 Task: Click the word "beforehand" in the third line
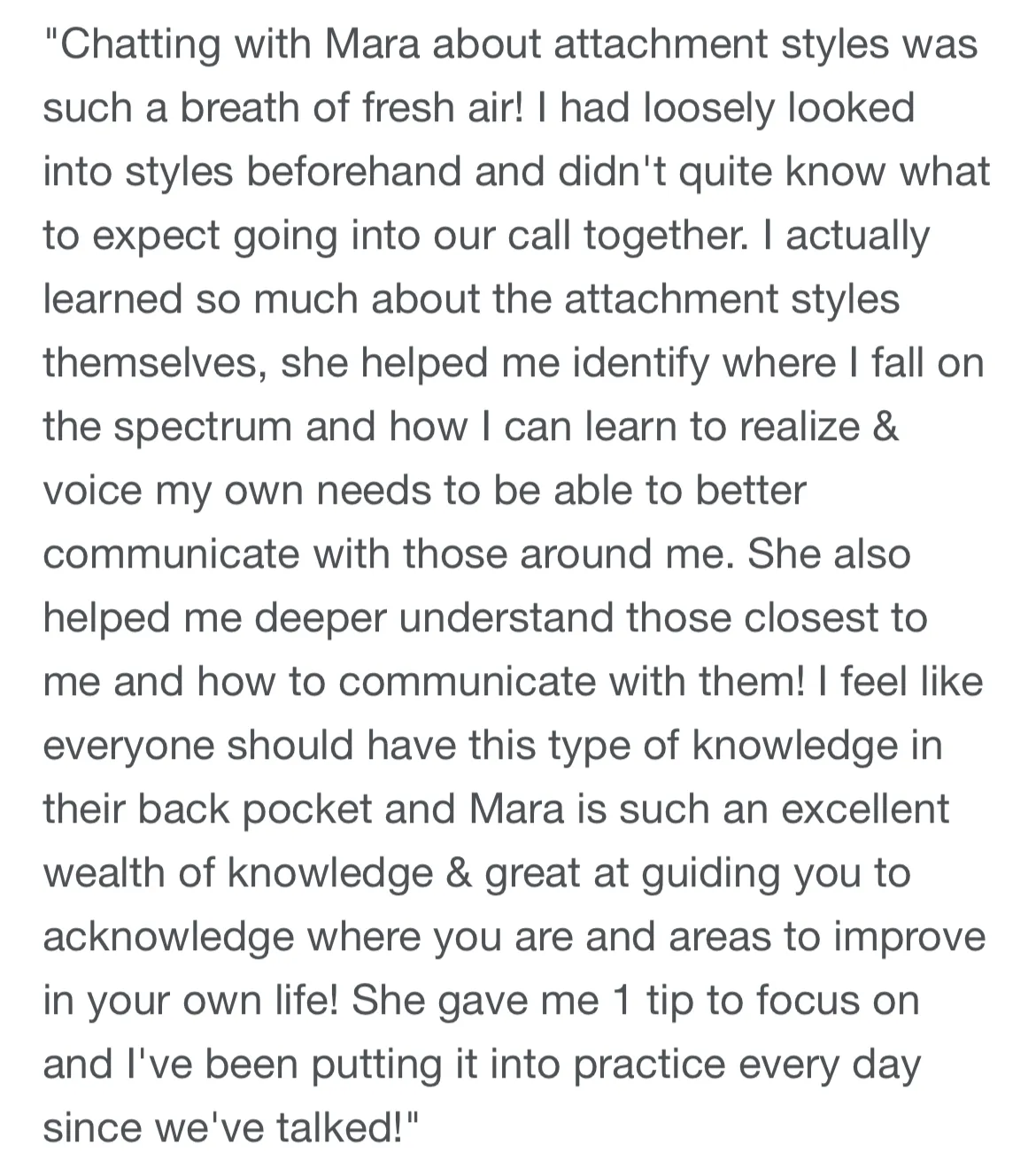pos(353,172)
